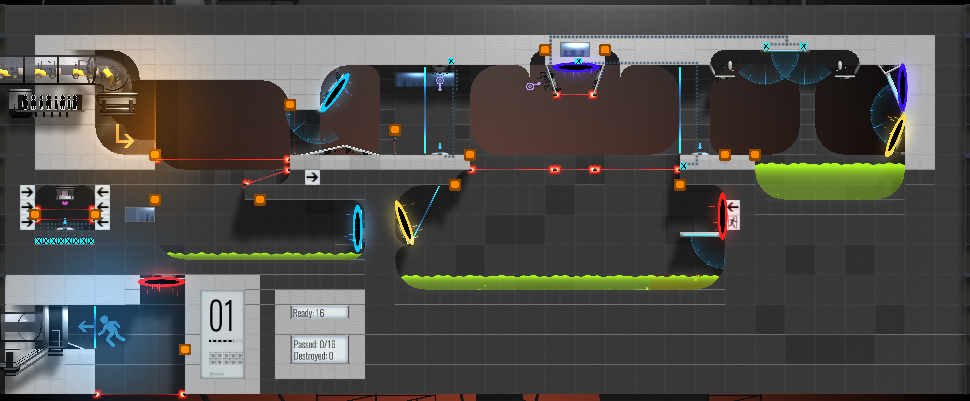
Task: Click the cyan light bridge platform beside the red portal
Action: (700, 235)
